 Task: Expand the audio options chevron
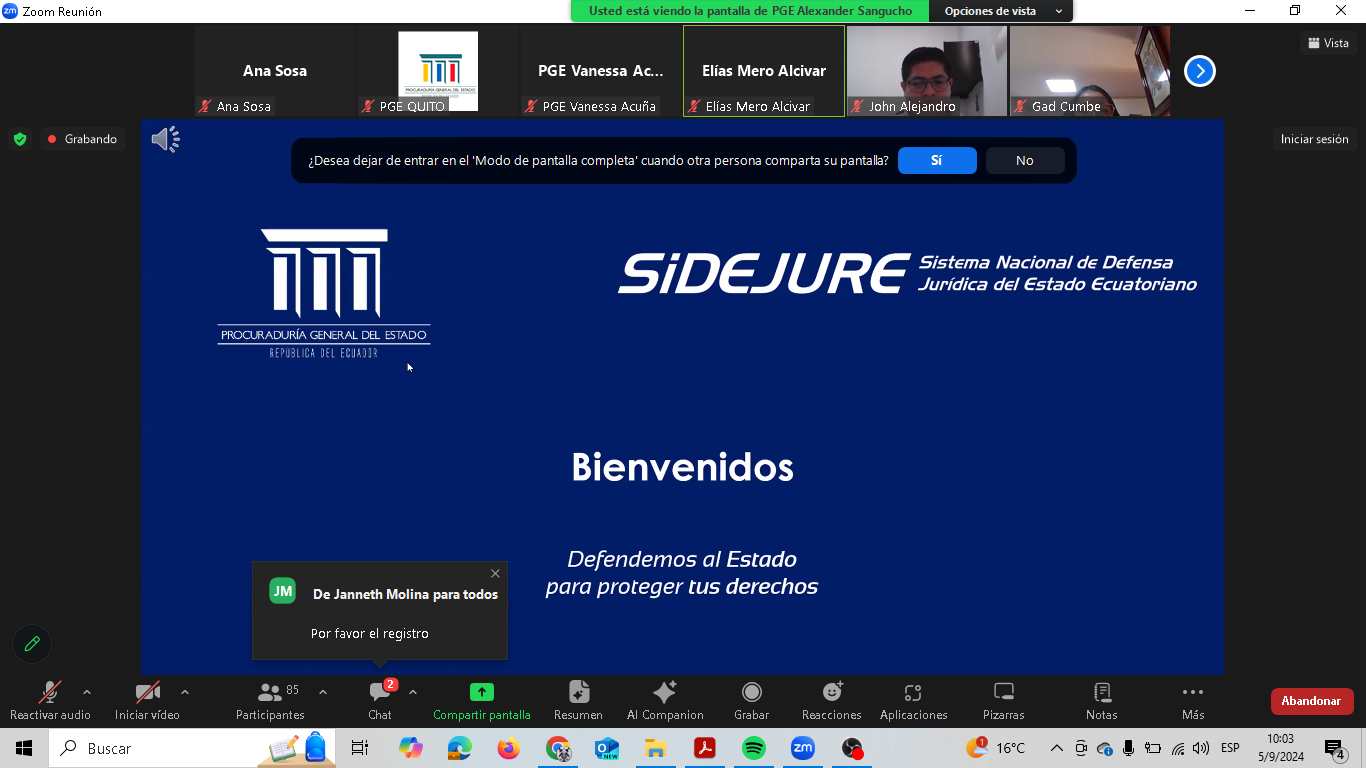[x=87, y=692]
